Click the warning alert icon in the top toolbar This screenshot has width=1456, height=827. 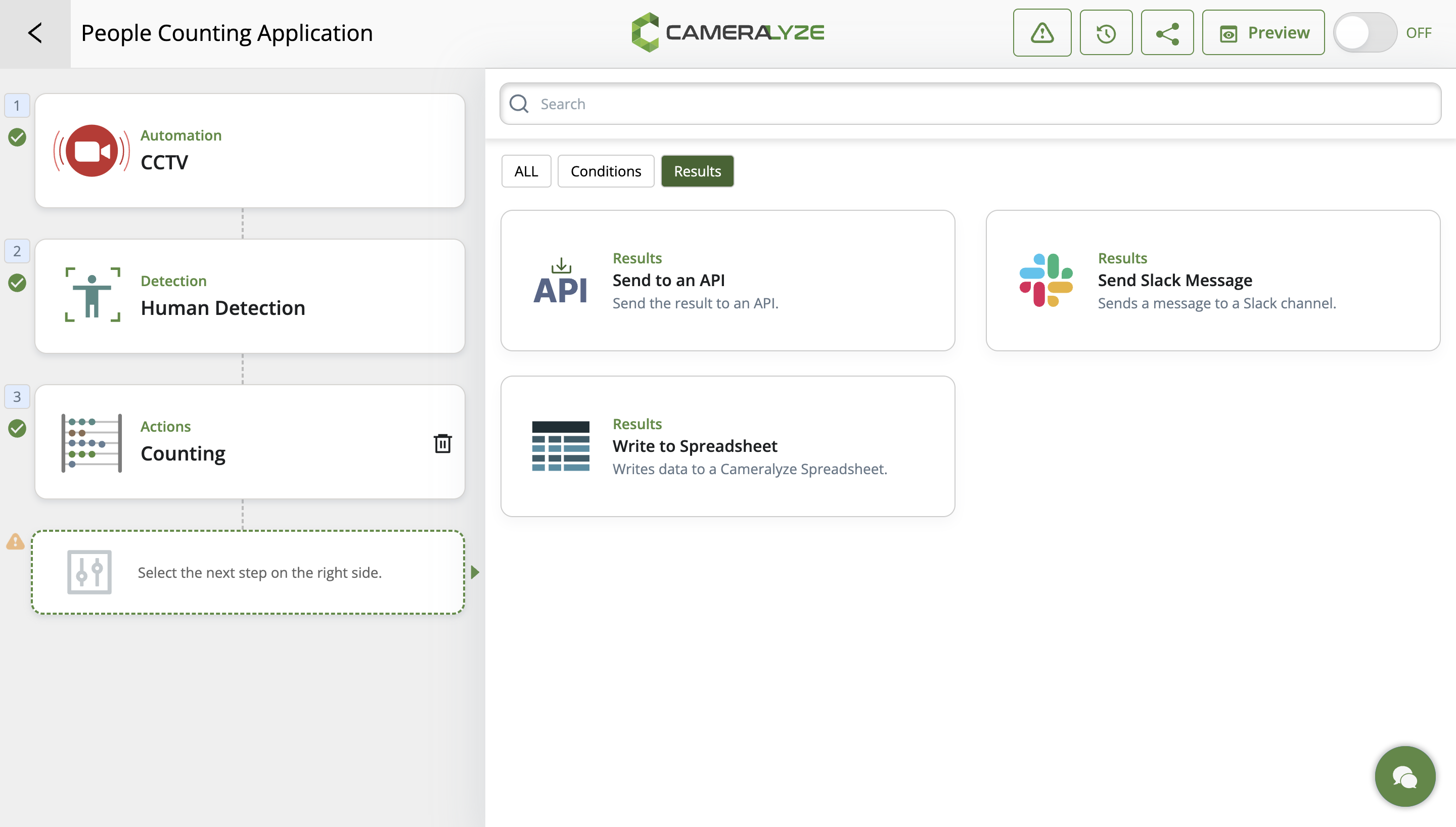click(x=1042, y=32)
